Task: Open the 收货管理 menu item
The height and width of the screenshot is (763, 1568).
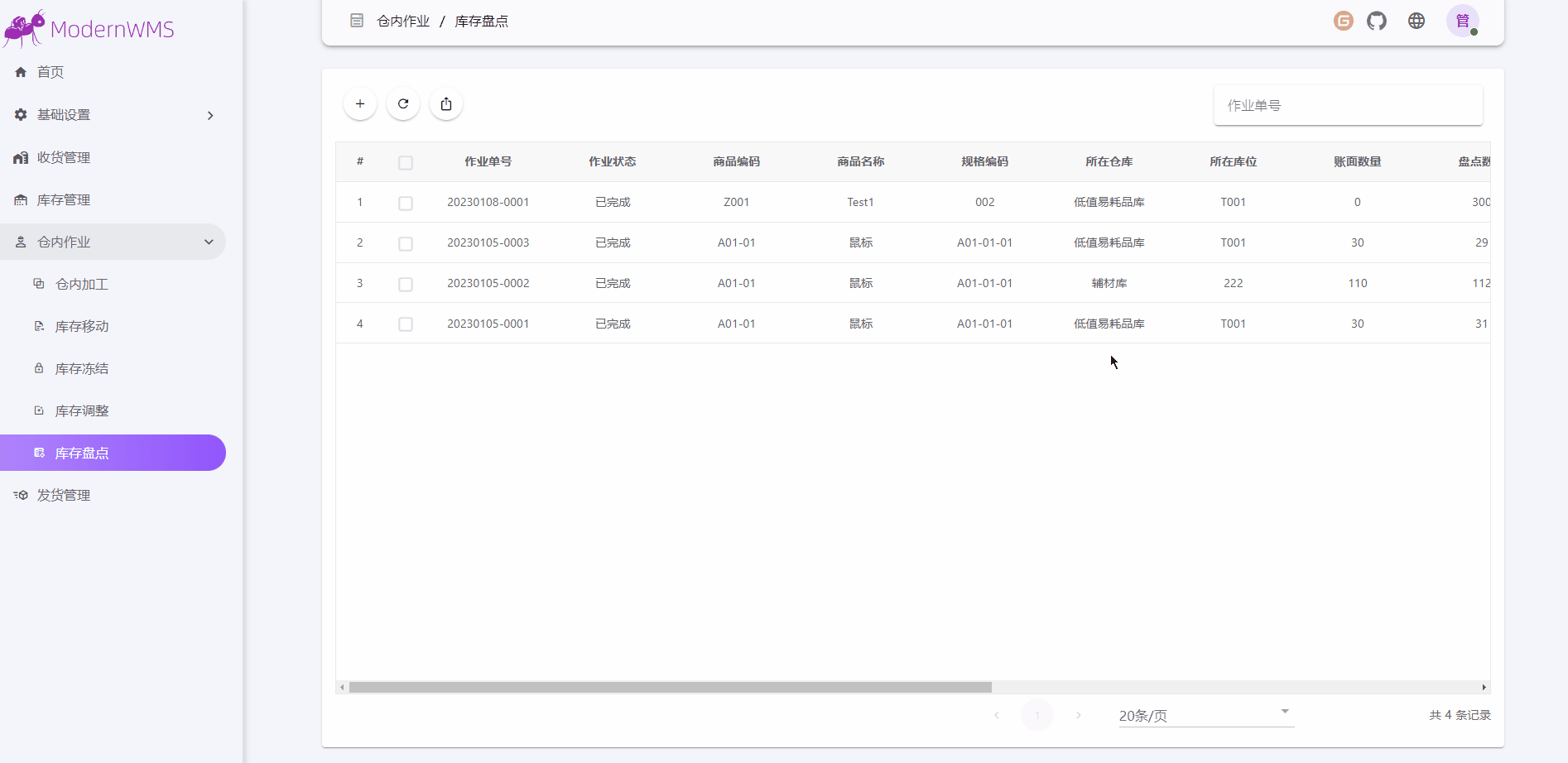Action: click(113, 157)
